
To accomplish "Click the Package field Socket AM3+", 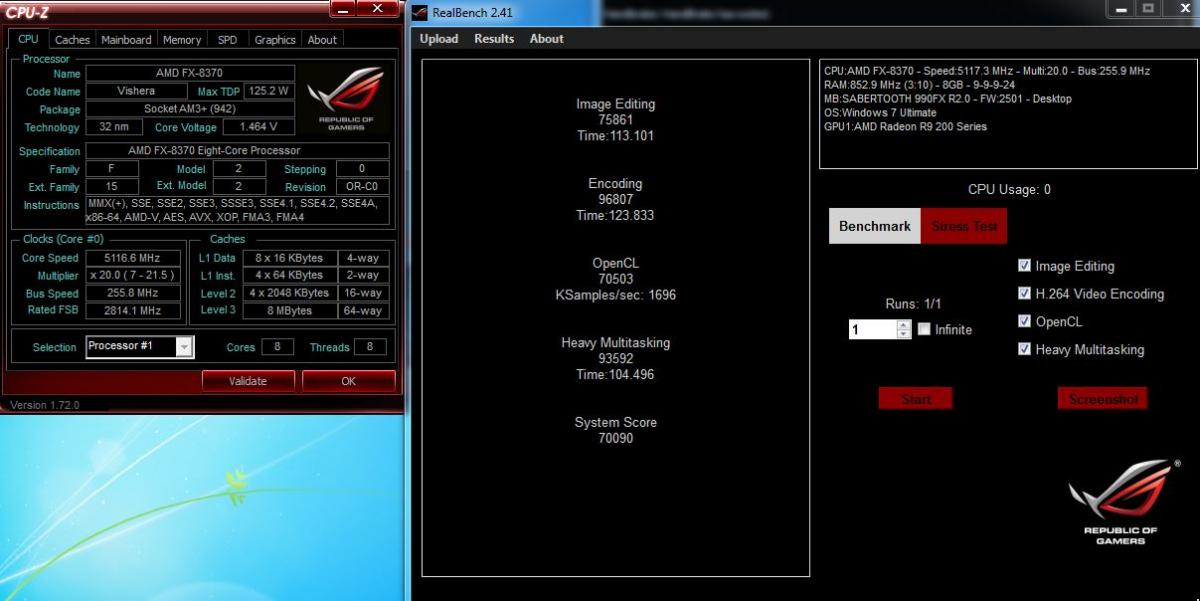I will coord(190,109).
